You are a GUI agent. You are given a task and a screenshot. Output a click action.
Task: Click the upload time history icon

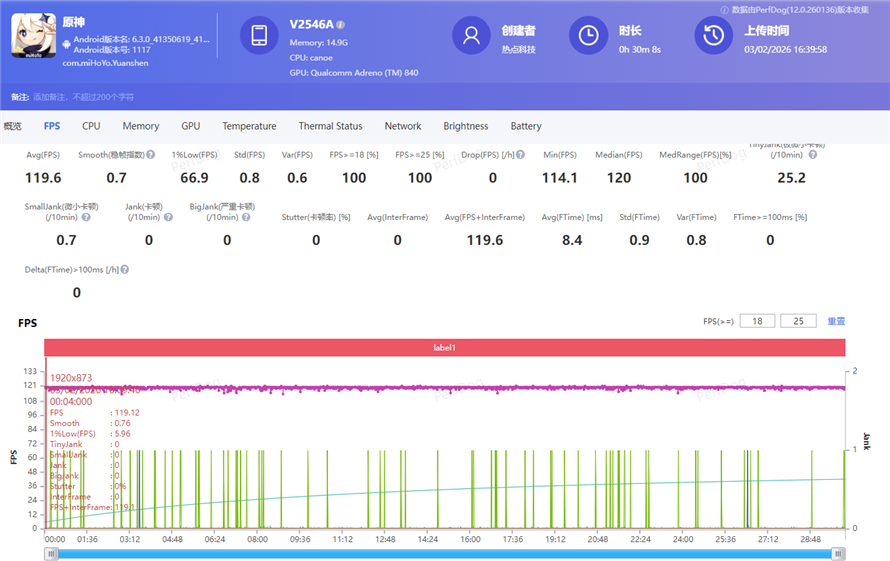point(714,36)
